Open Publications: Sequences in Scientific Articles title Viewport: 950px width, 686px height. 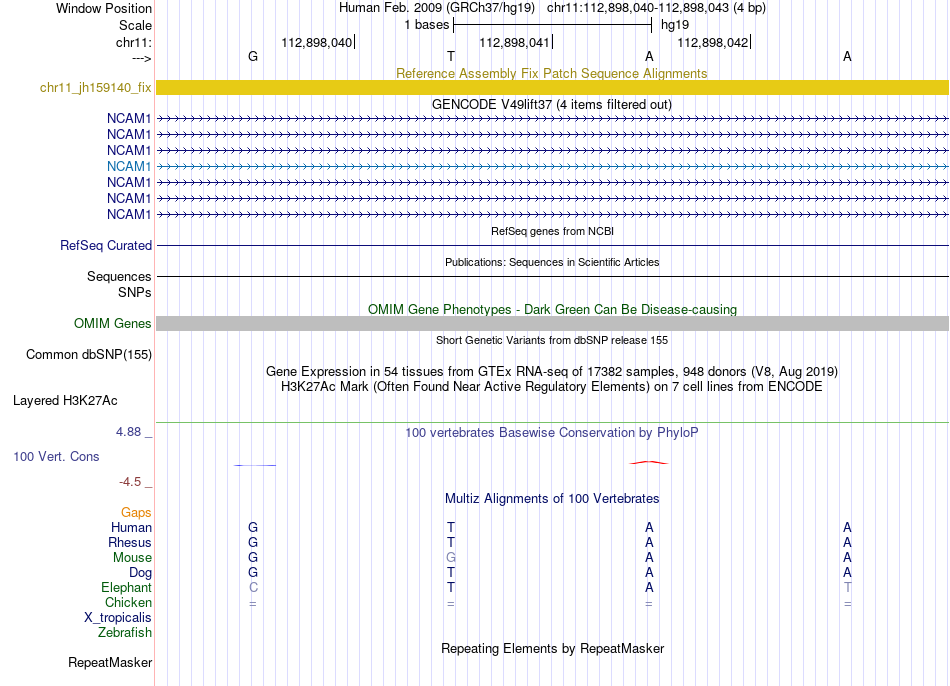coord(552,262)
